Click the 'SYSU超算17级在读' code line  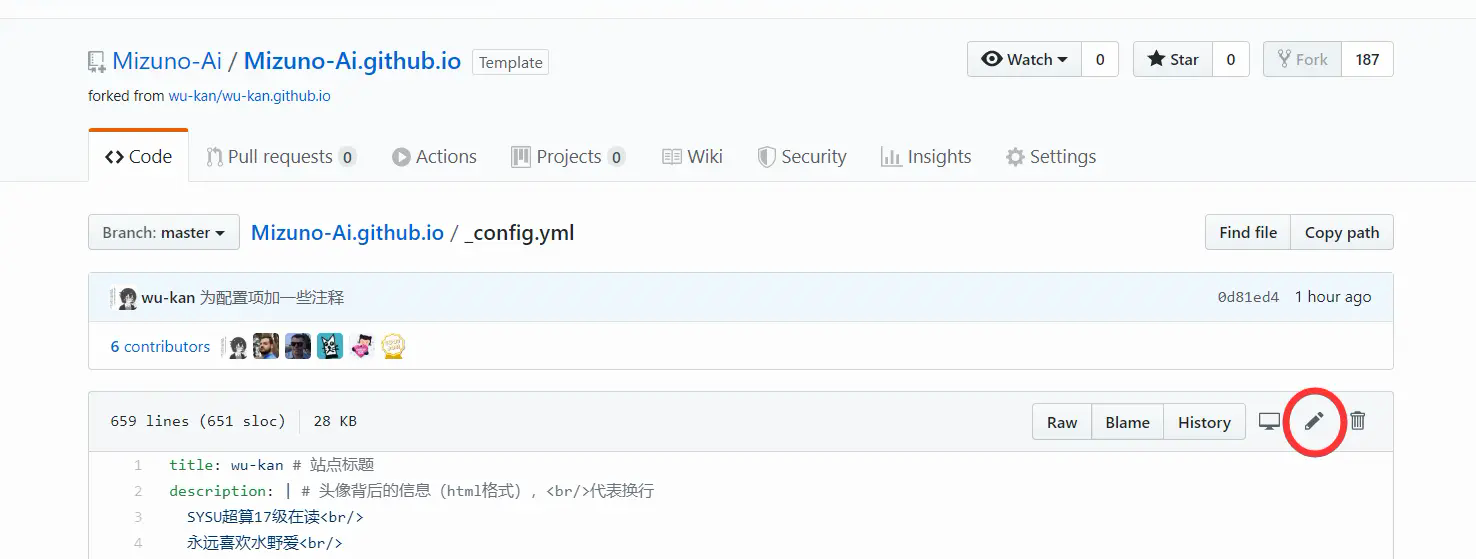coord(275,517)
